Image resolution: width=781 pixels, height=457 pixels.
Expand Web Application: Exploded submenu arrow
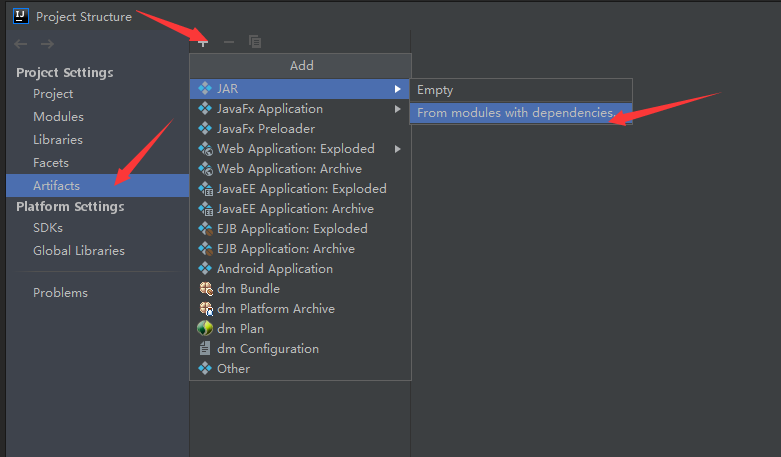pyautogui.click(x=397, y=149)
